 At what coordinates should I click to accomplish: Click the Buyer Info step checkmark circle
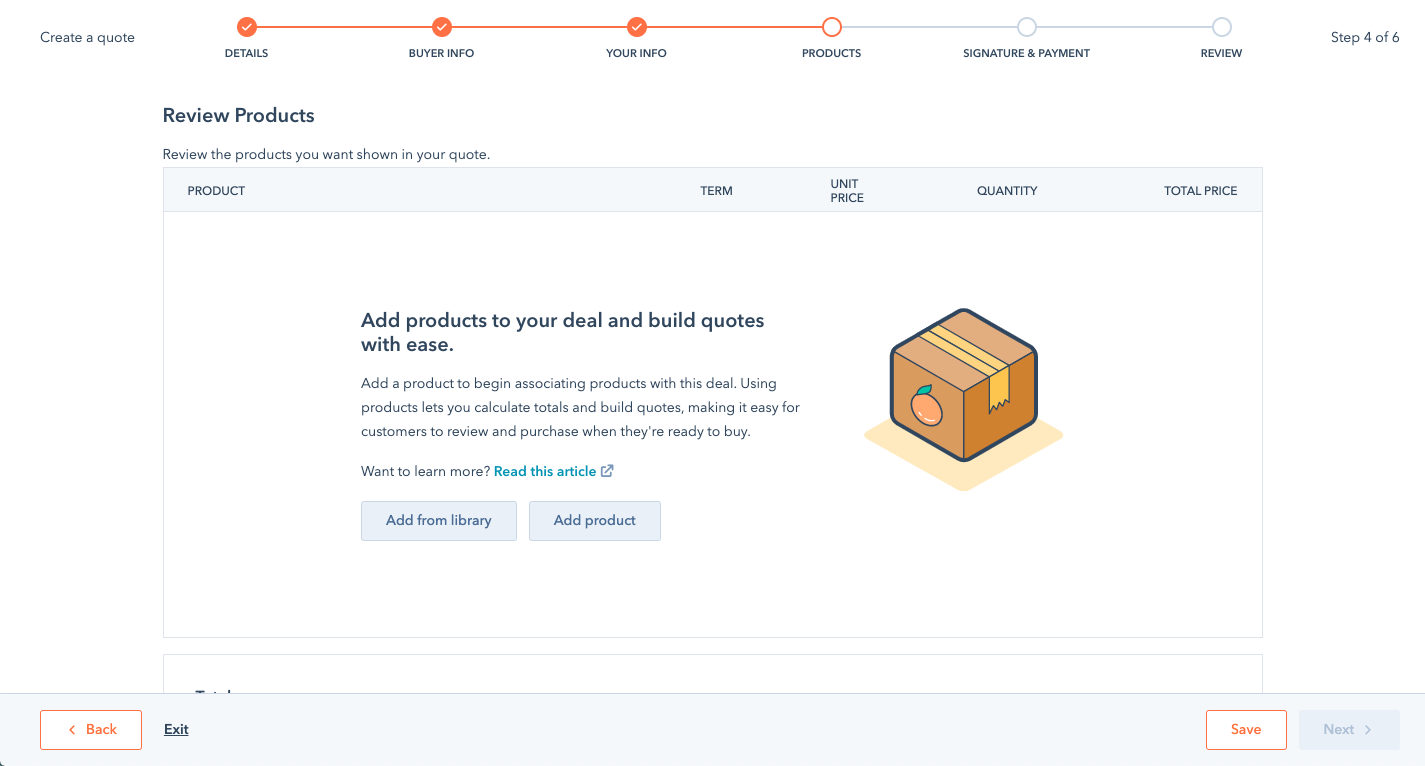pyautogui.click(x=442, y=27)
